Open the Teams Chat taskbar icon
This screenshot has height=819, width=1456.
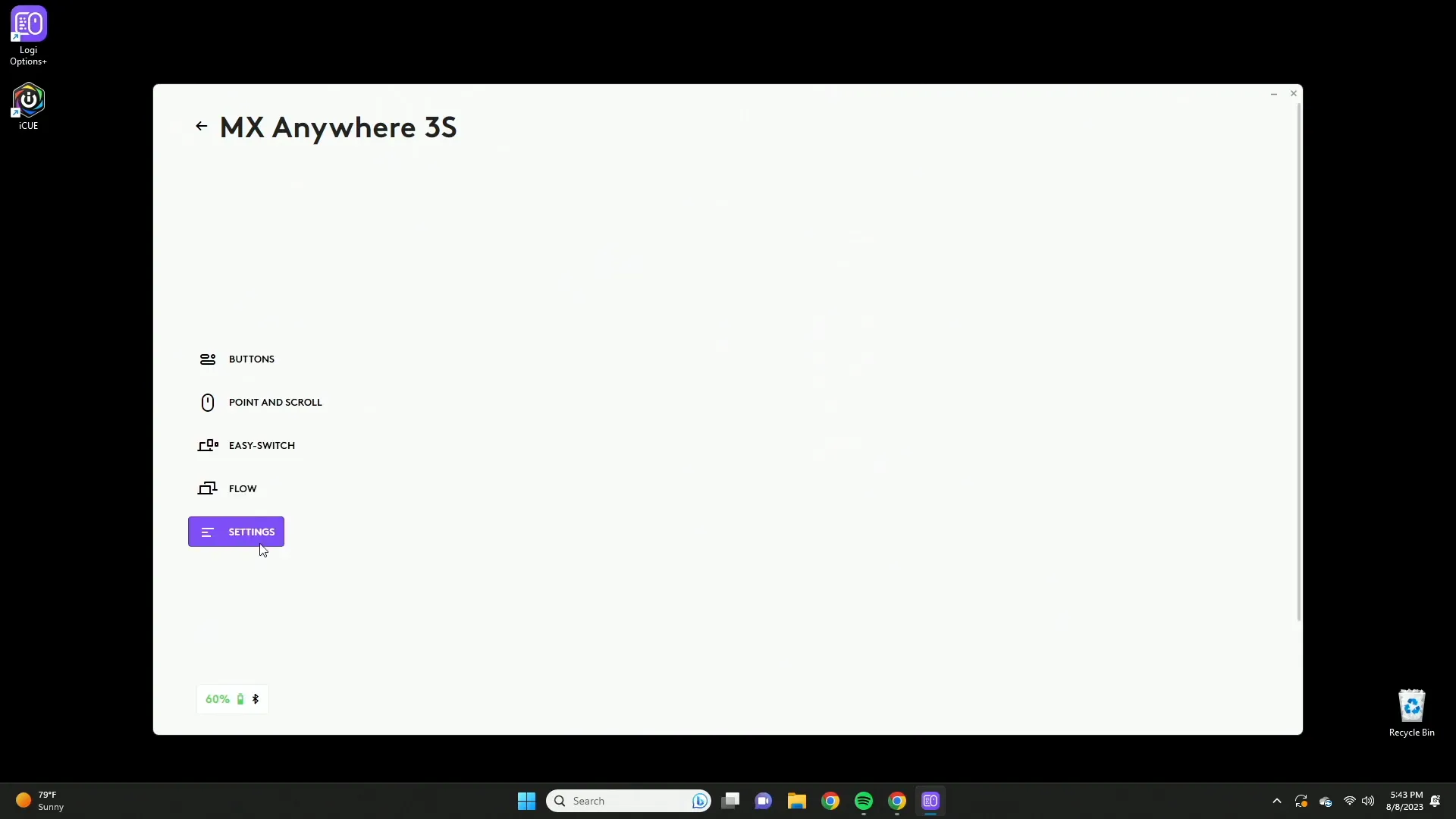[764, 801]
